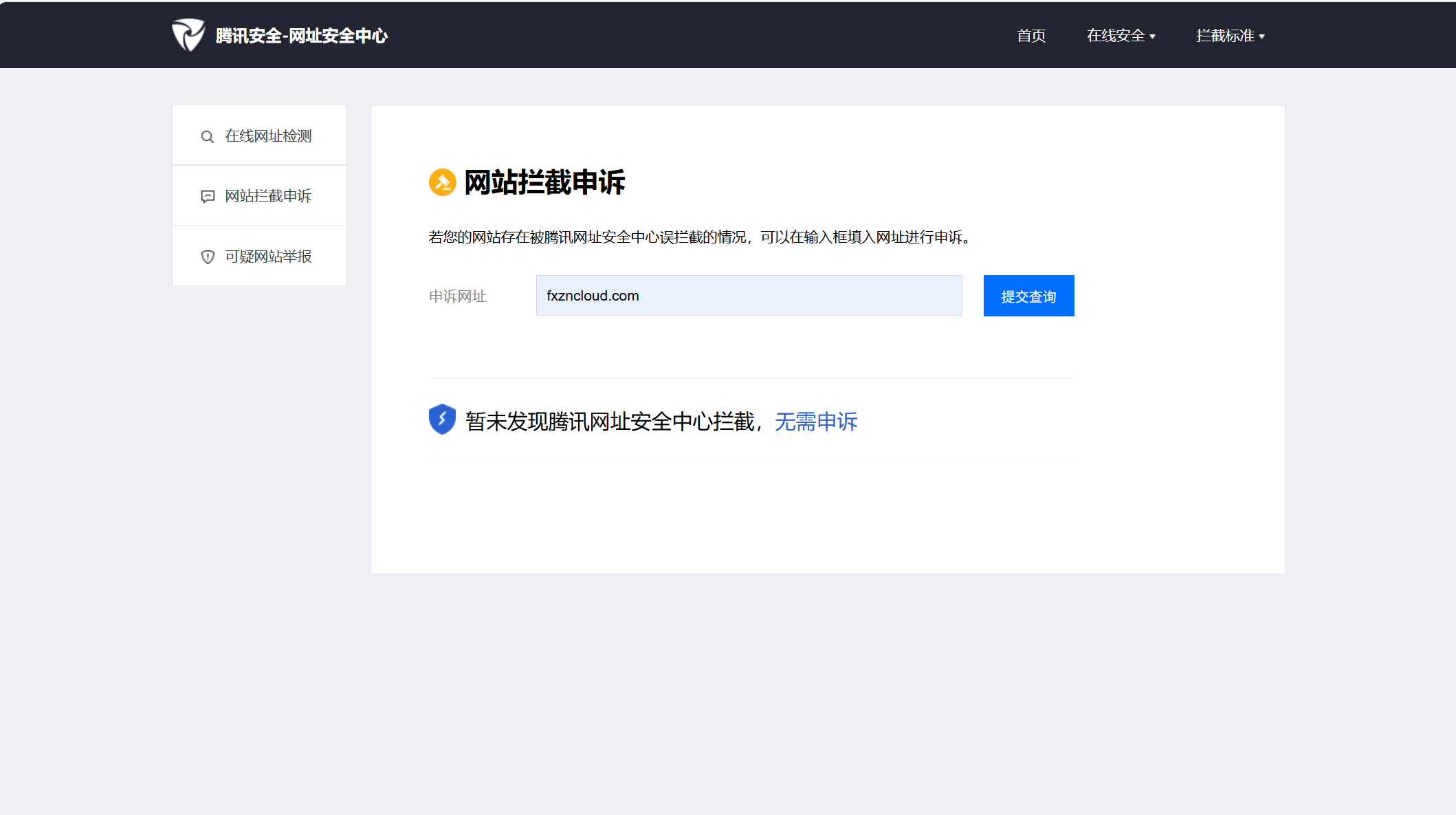Click the shield alert icon beside 可疑网站举报
Screen dimensions: 1456x815
coord(208,257)
